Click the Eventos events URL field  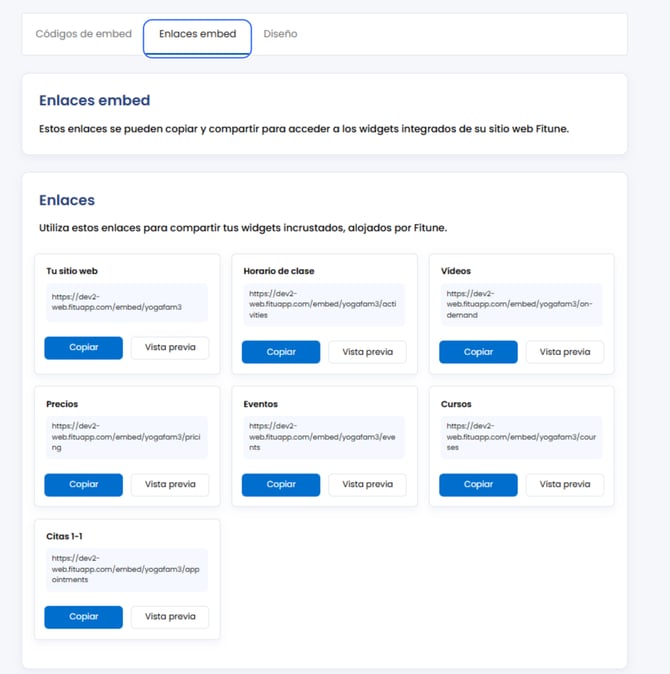pos(324,437)
